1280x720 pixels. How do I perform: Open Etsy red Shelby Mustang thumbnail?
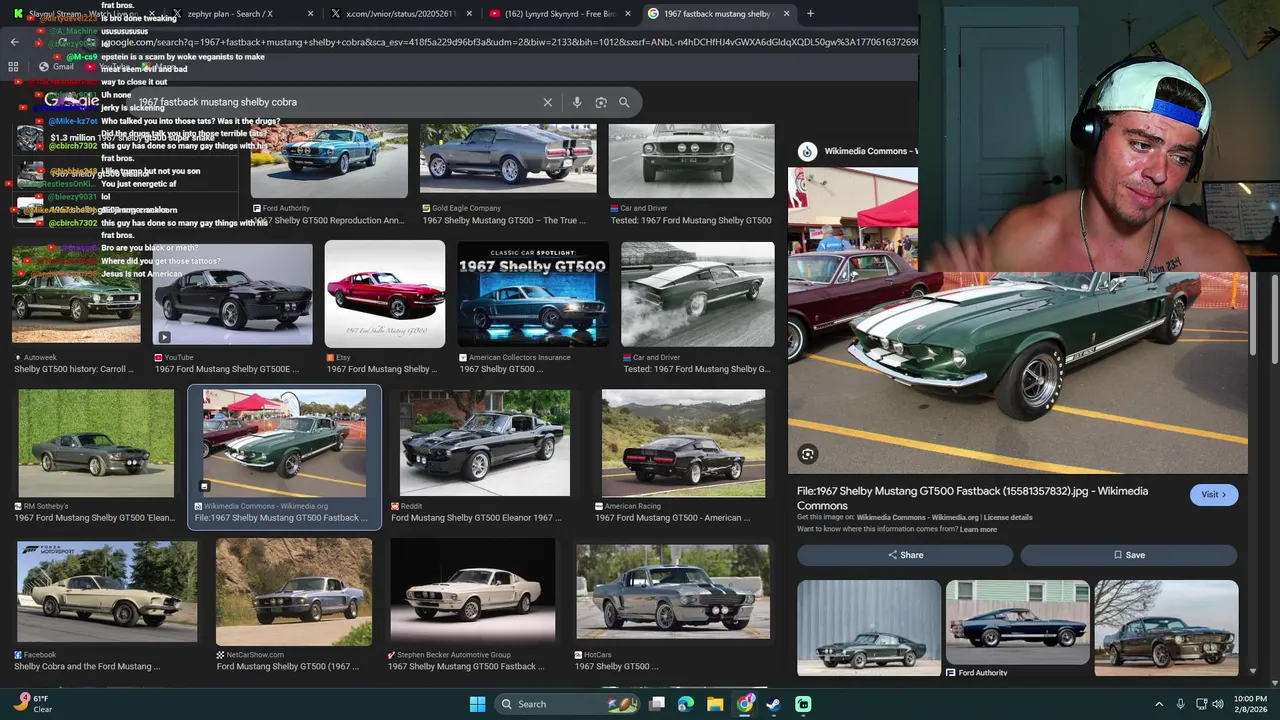click(385, 294)
